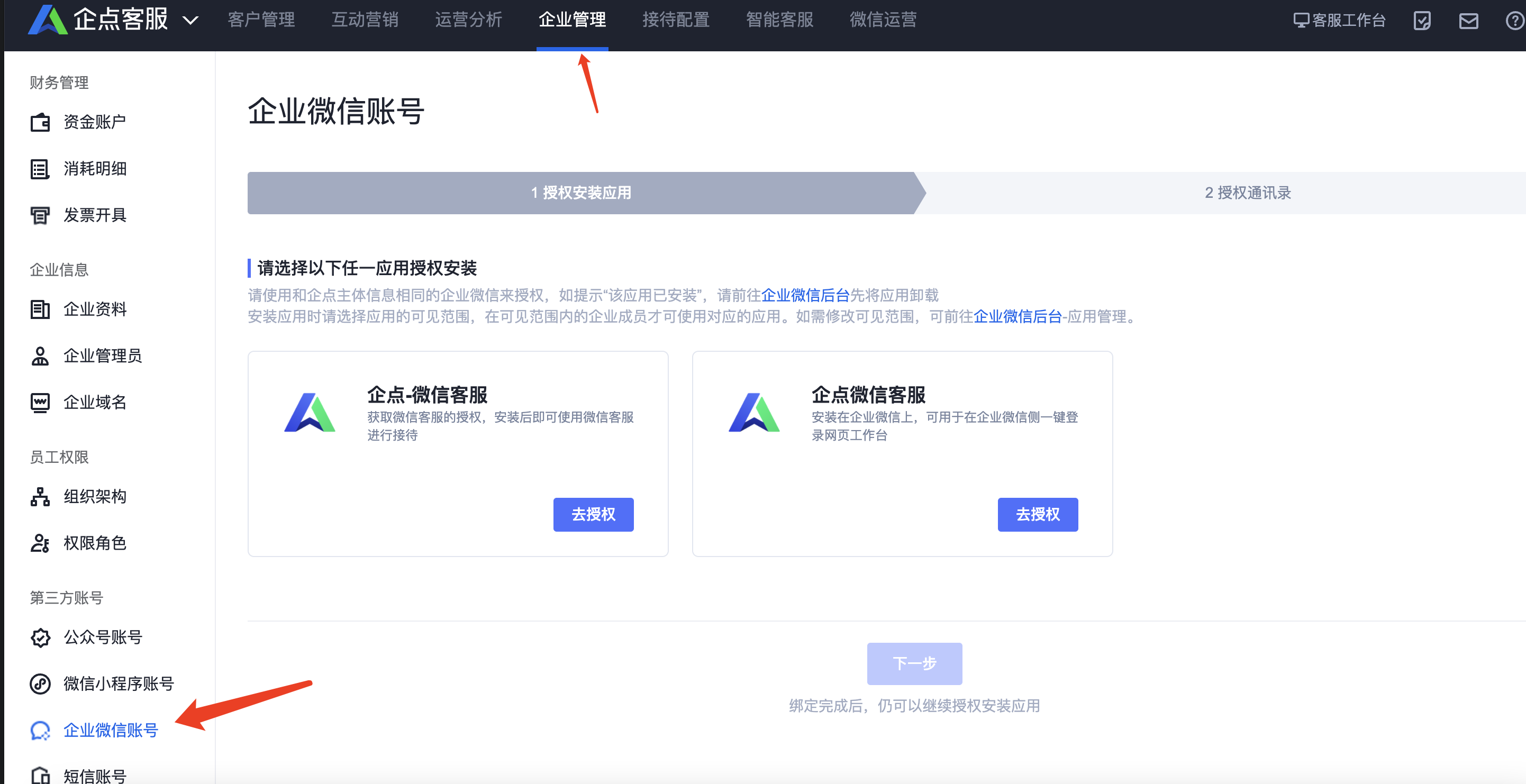
Task: Open 客服工作台 workbench link
Action: [x=1339, y=21]
